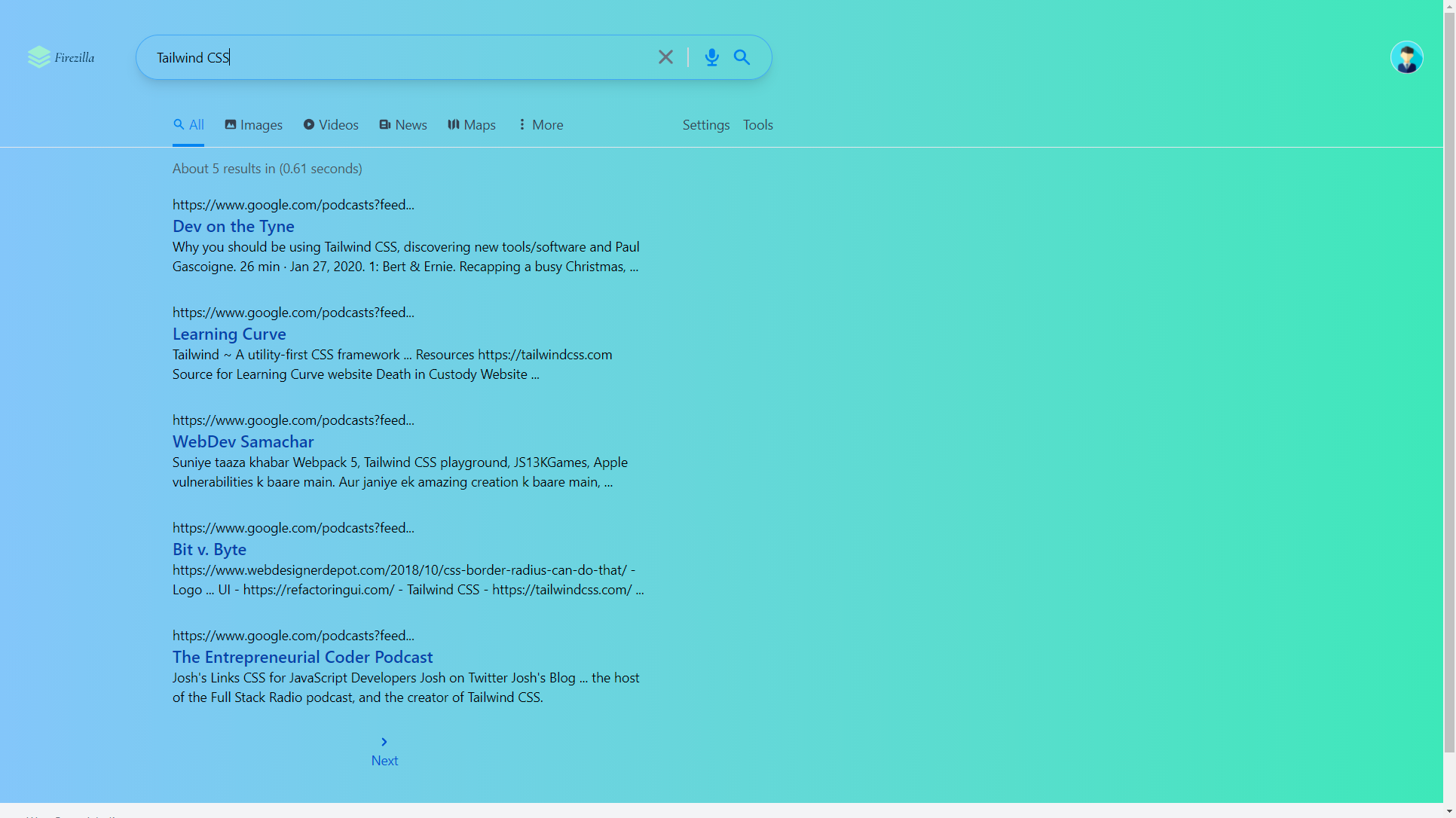
Task: Open search Settings
Action: tap(706, 125)
